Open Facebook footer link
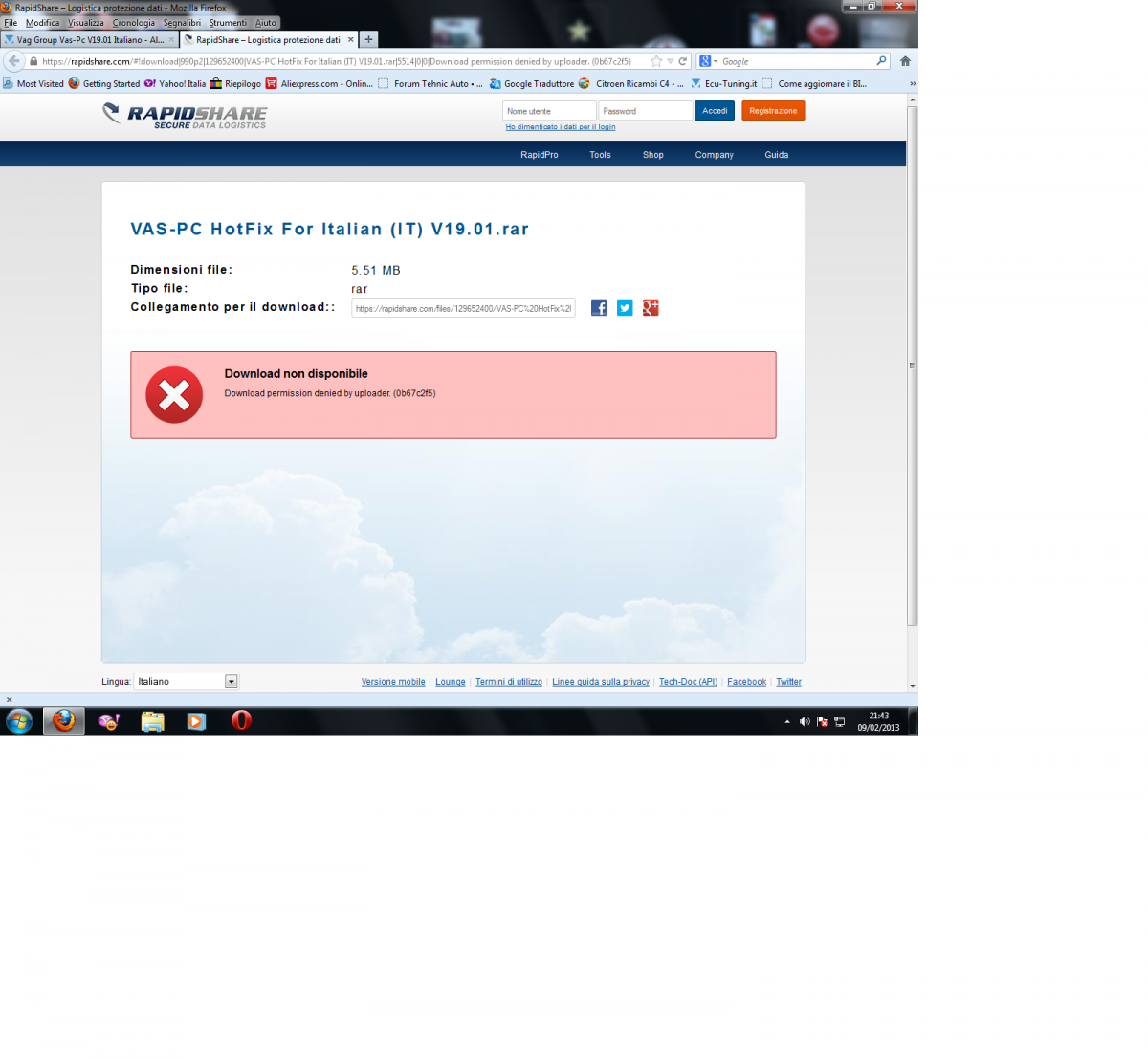Screen dimensions: 1148x1059 [x=747, y=682]
